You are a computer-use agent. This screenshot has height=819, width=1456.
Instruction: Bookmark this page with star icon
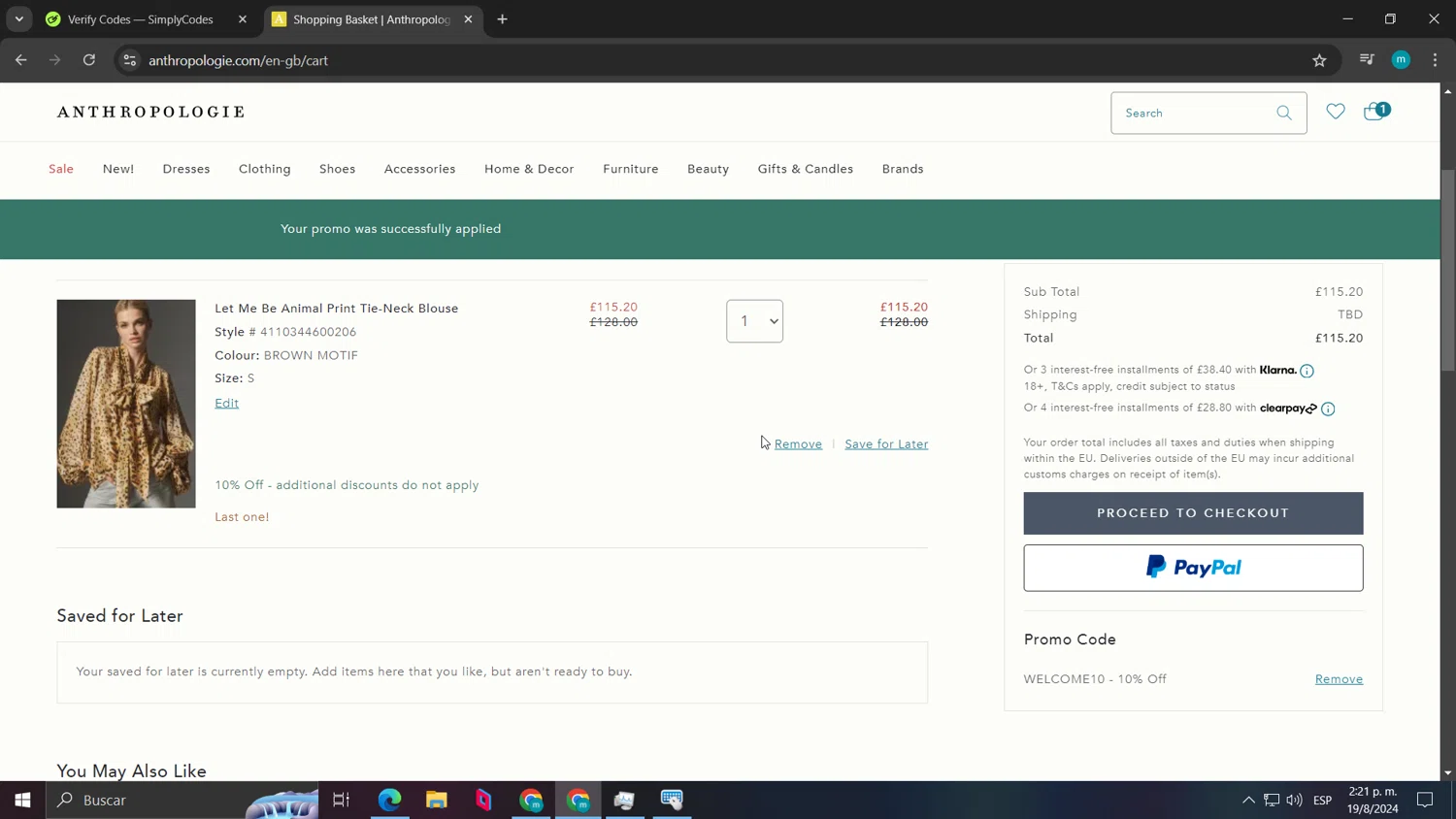pos(1319,60)
